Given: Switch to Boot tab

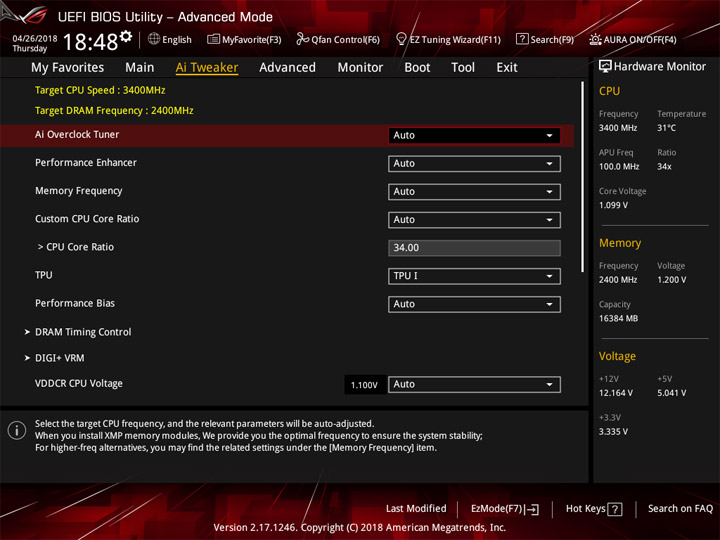Looking at the screenshot, I should click(417, 68).
